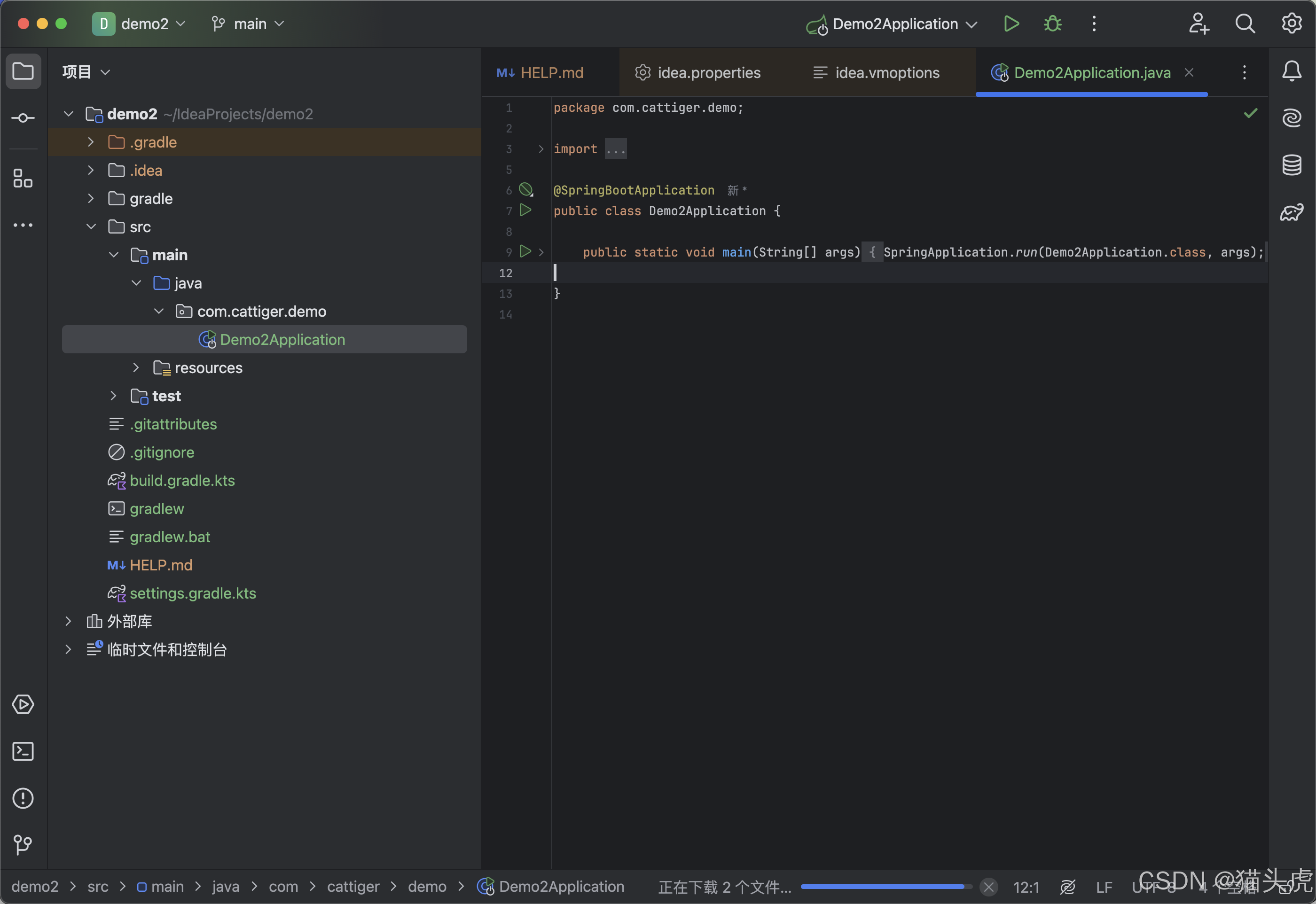Cancel the file download progress
Screen dimensions: 1316x904
988,887
